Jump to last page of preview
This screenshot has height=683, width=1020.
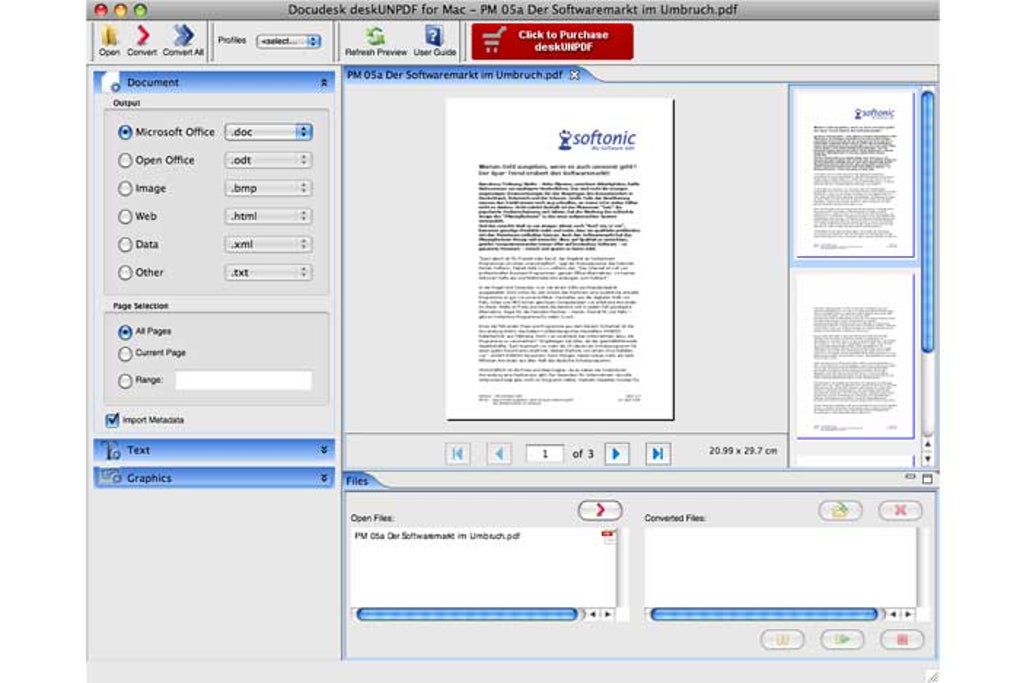658,453
